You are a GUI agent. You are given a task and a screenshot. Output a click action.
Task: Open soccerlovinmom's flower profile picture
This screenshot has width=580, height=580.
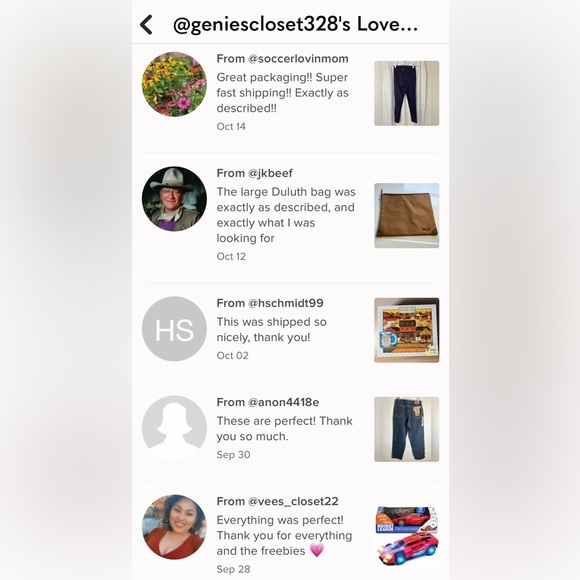pos(174,84)
